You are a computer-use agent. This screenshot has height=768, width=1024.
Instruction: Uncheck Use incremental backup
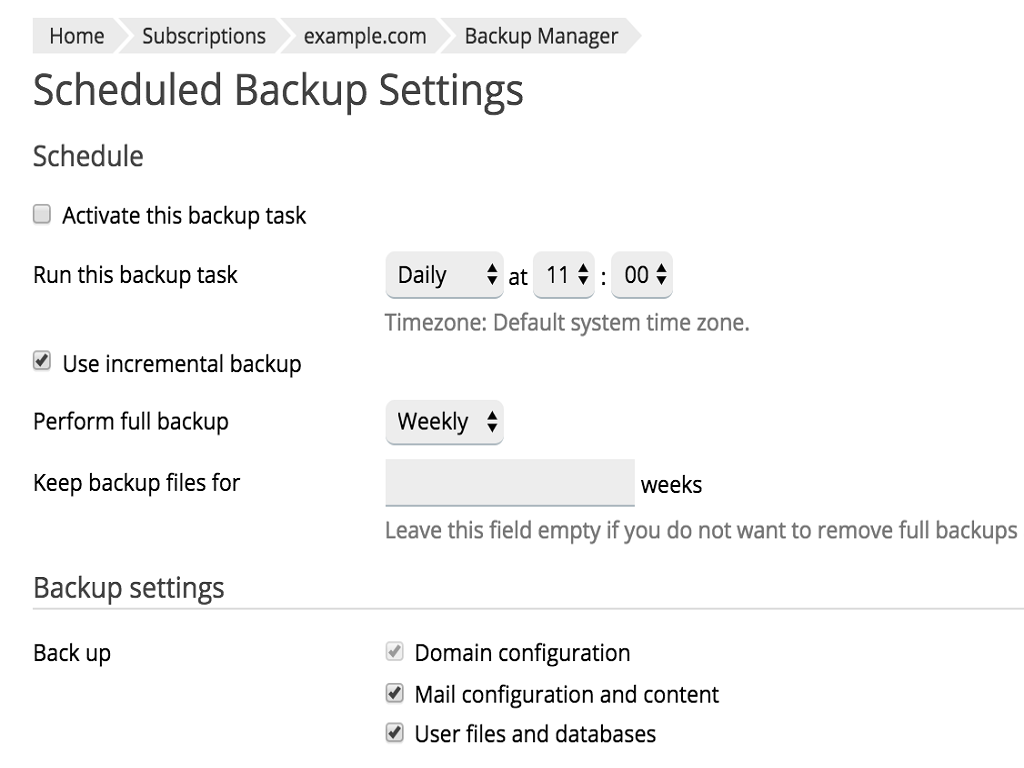(x=41, y=362)
